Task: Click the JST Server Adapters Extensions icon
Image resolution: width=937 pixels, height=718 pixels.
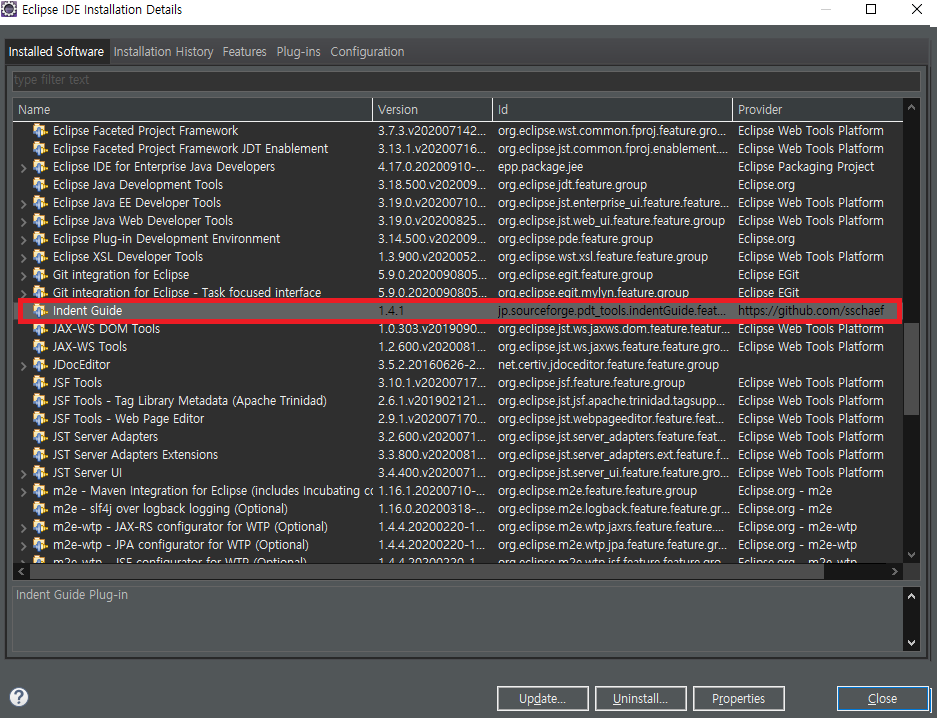Action: click(40, 455)
